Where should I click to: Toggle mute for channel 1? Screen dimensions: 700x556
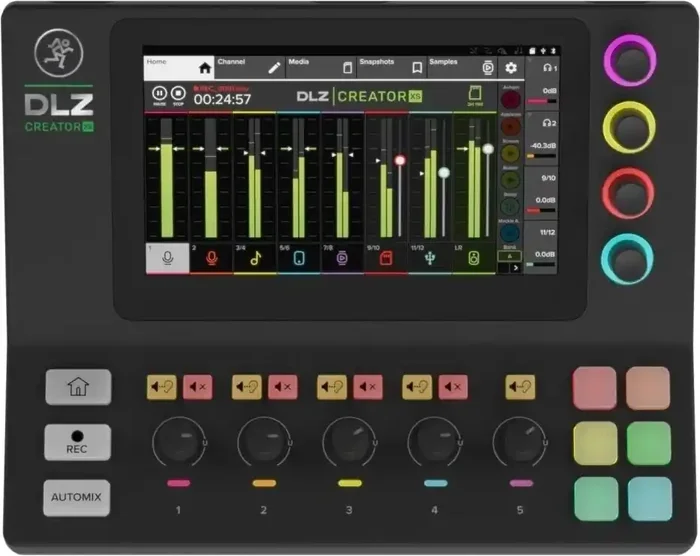coord(198,387)
